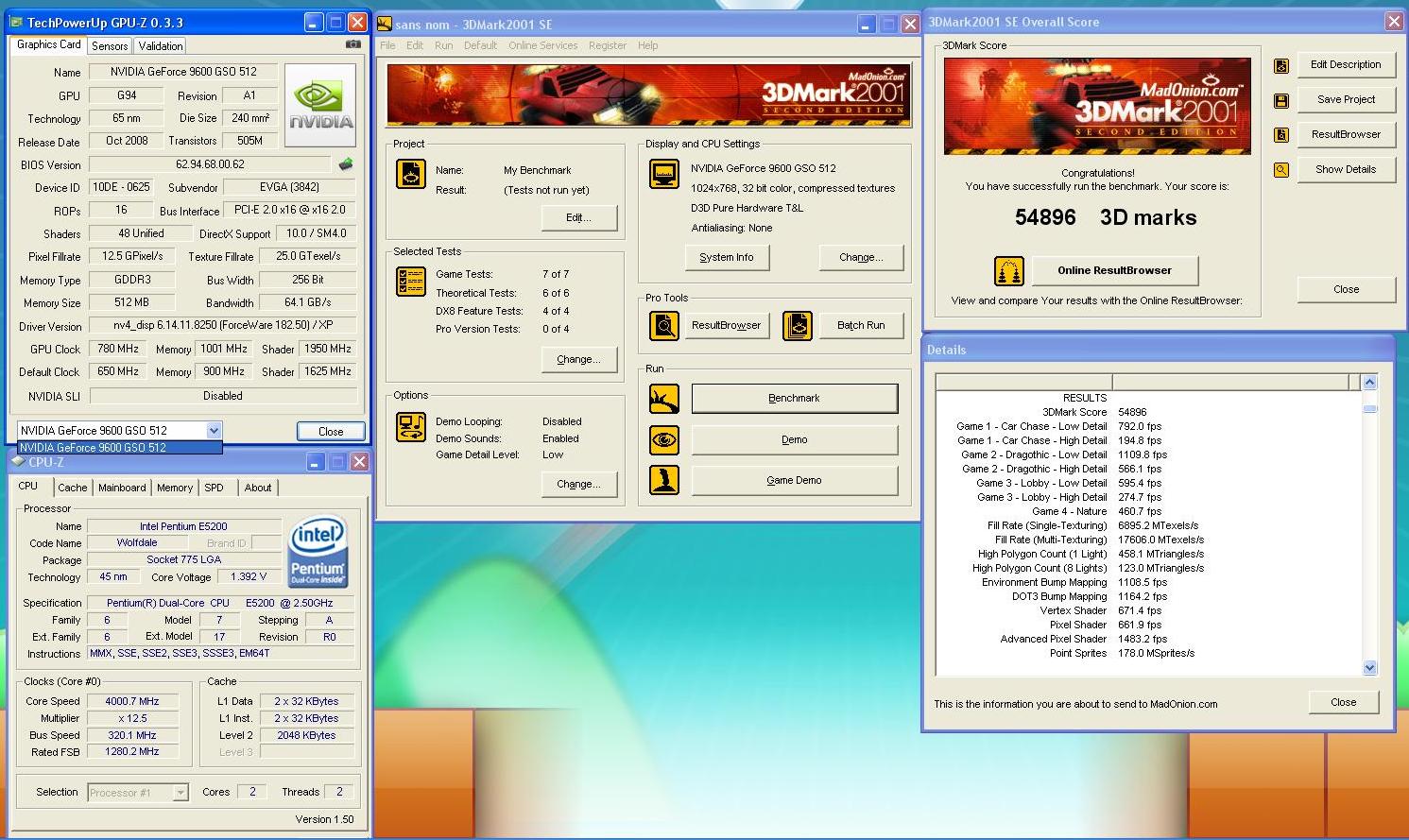This screenshot has height=840, width=1409.
Task: Click the CPU-Z title bar icon
Action: [18, 461]
